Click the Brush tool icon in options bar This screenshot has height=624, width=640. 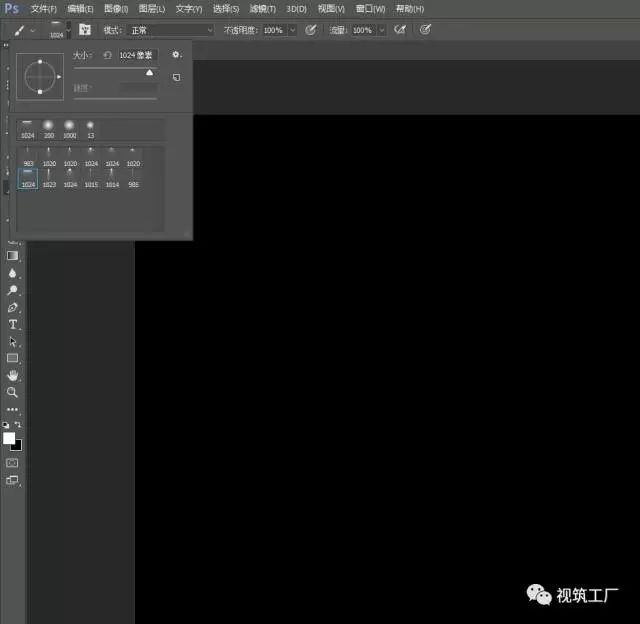pos(19,30)
